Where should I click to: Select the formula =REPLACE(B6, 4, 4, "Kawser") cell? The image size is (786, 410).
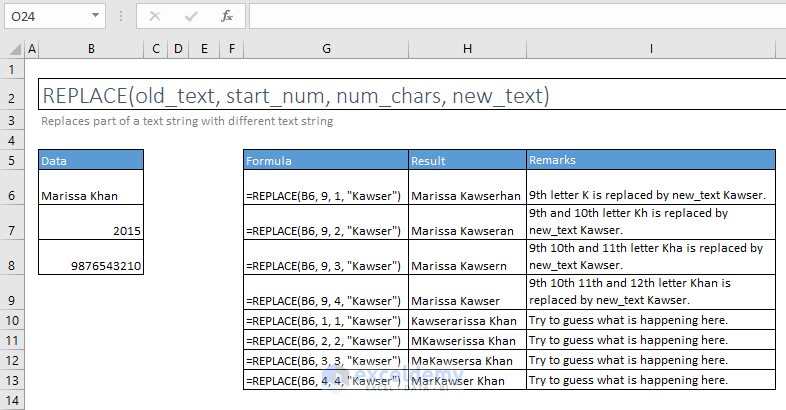pos(326,380)
